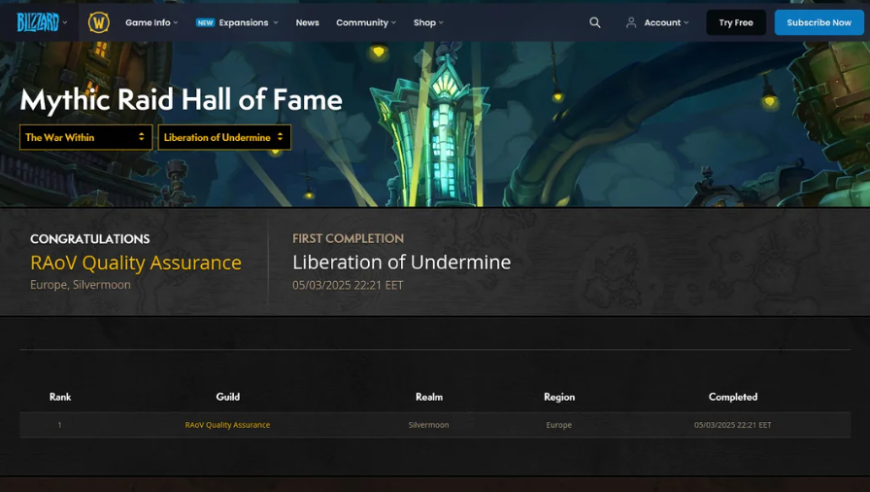Click the Mythic Raid Hall of Fame heading
This screenshot has width=870, height=492.
coord(181,100)
